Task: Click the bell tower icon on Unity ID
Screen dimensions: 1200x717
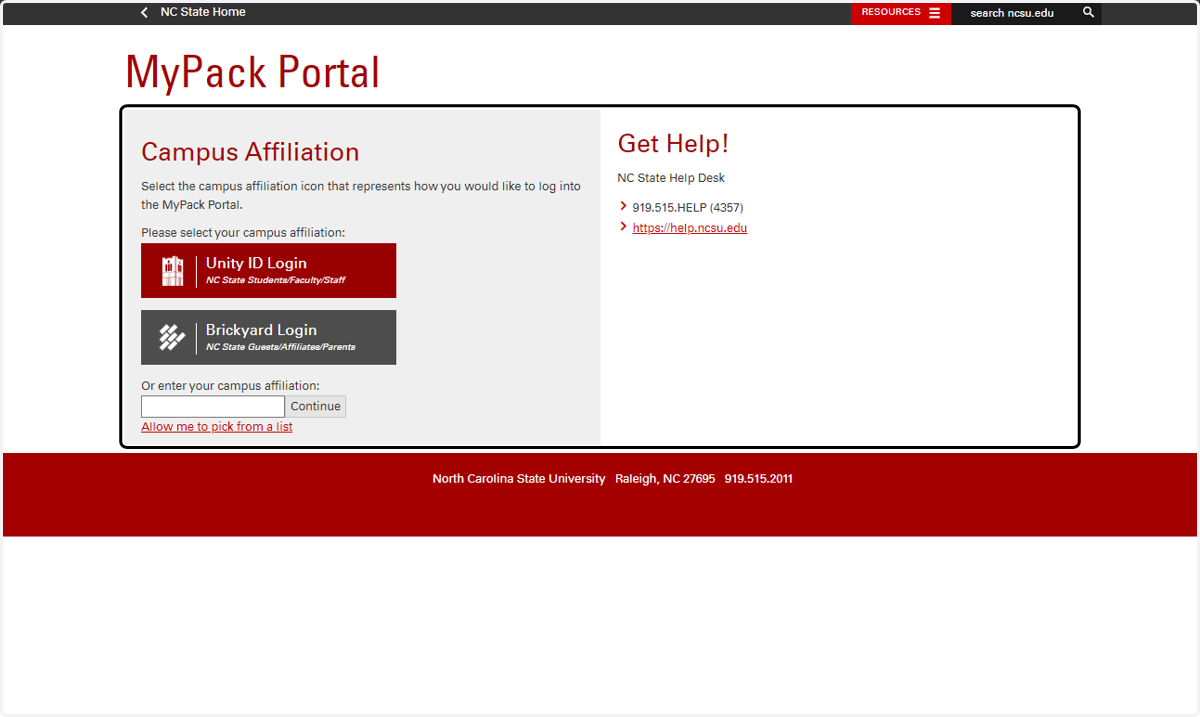Action: (173, 271)
